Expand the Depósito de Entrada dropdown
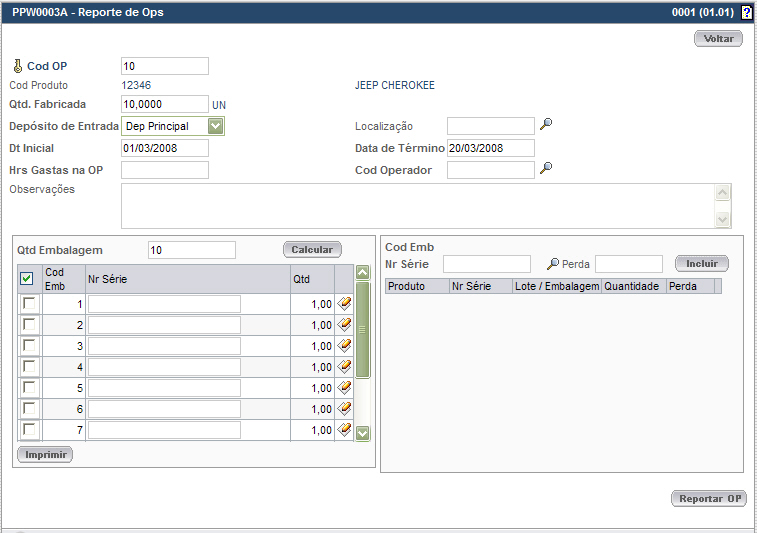The image size is (757, 533). click(215, 126)
